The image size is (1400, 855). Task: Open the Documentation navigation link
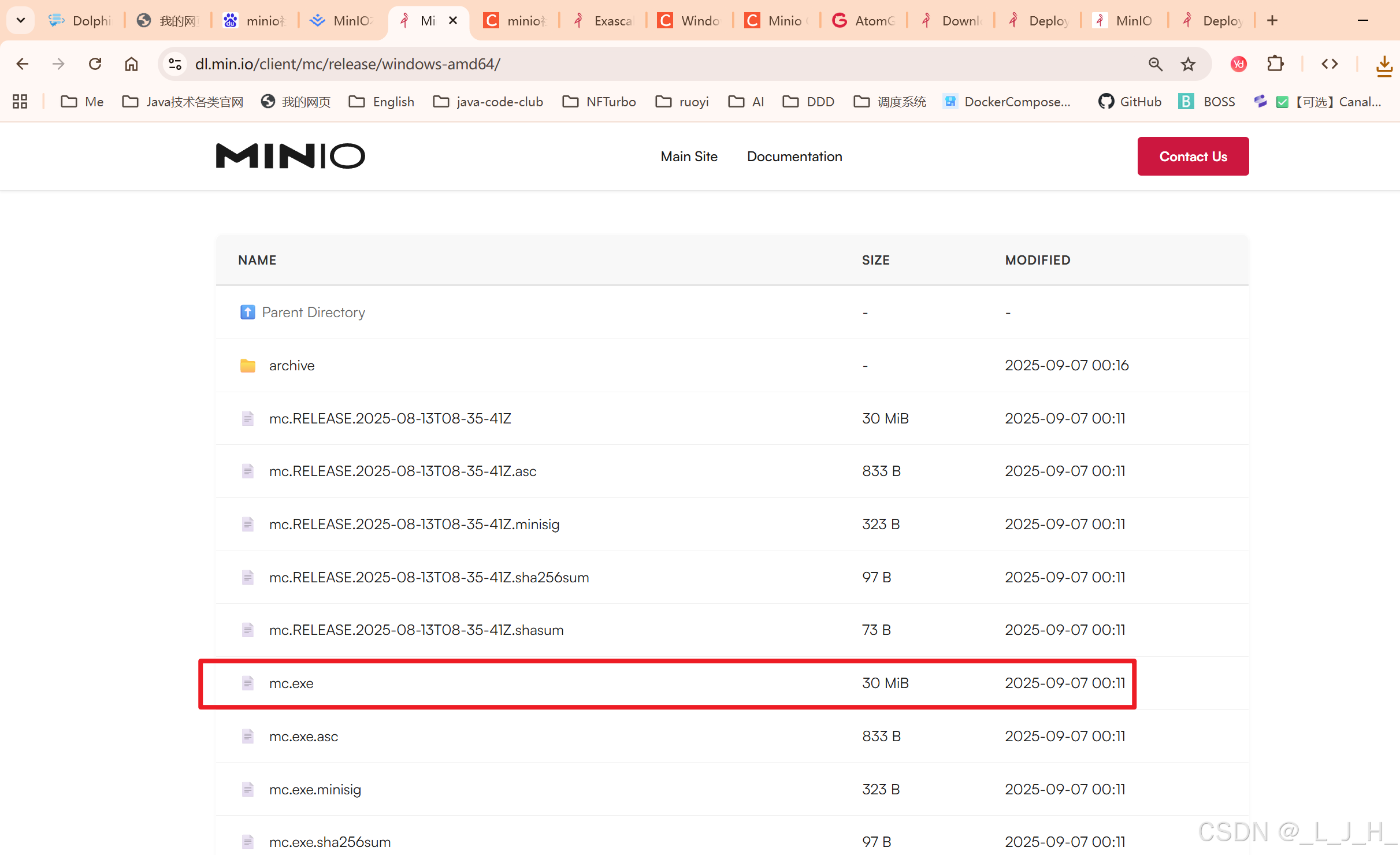point(794,157)
